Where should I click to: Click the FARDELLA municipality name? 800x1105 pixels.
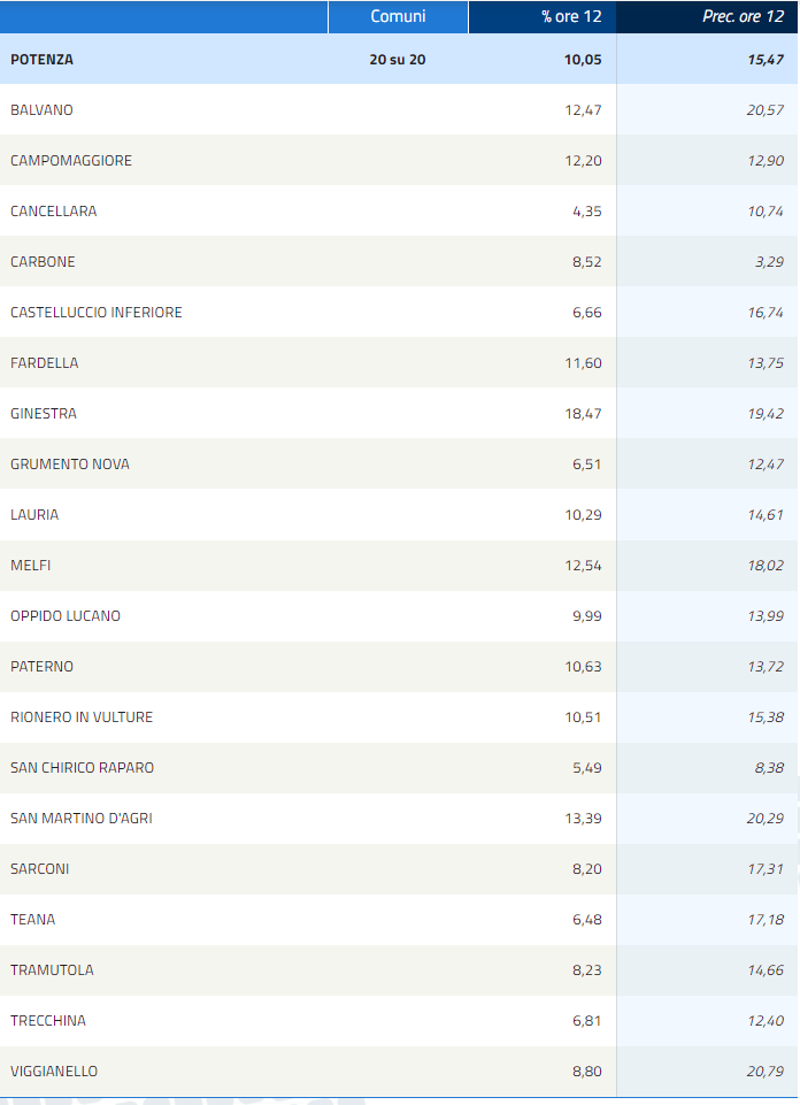point(44,363)
